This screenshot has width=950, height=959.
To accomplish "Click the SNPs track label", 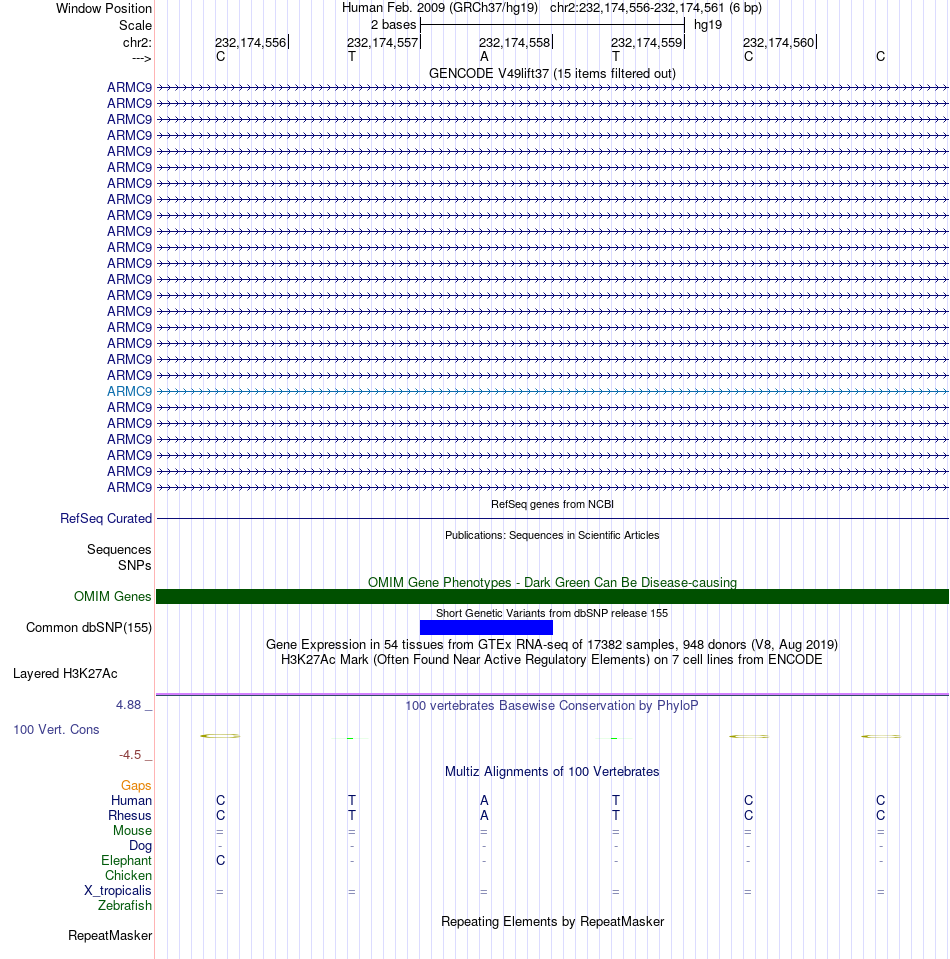I will click(x=135, y=565).
